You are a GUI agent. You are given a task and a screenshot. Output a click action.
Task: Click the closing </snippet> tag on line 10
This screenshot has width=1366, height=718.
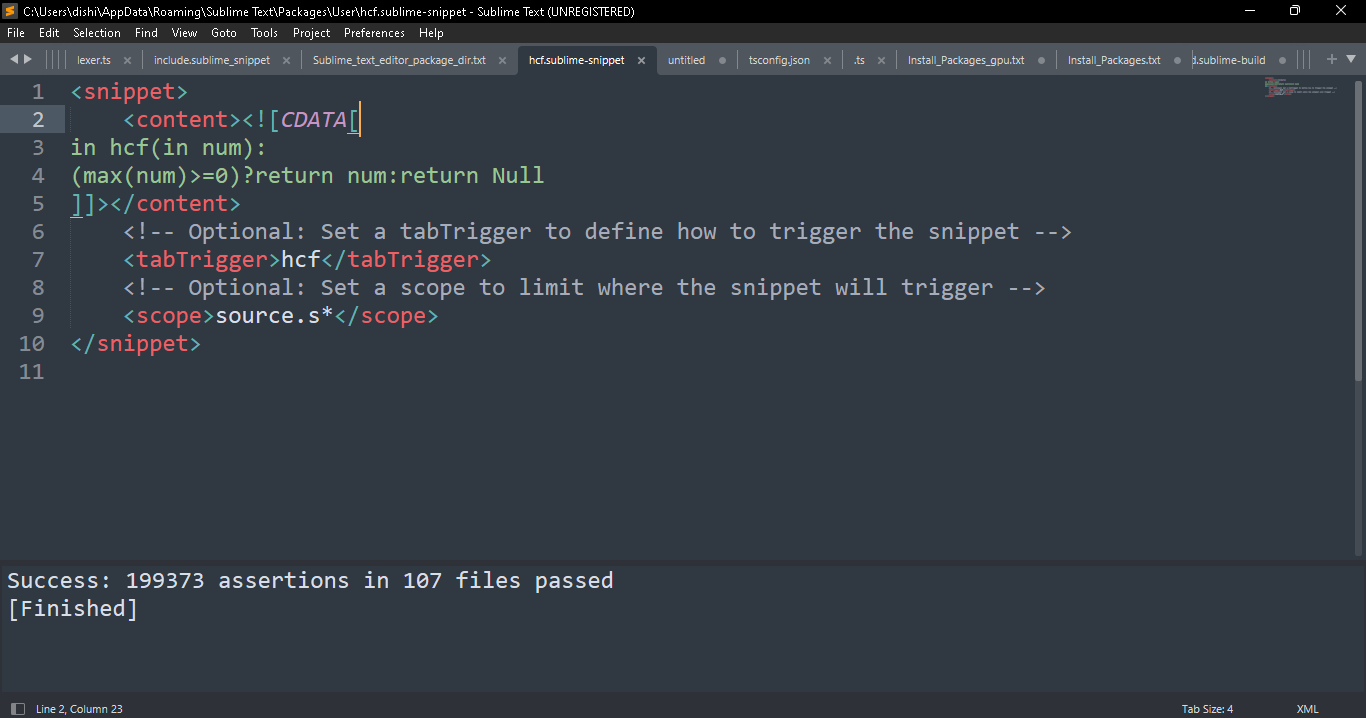136,344
